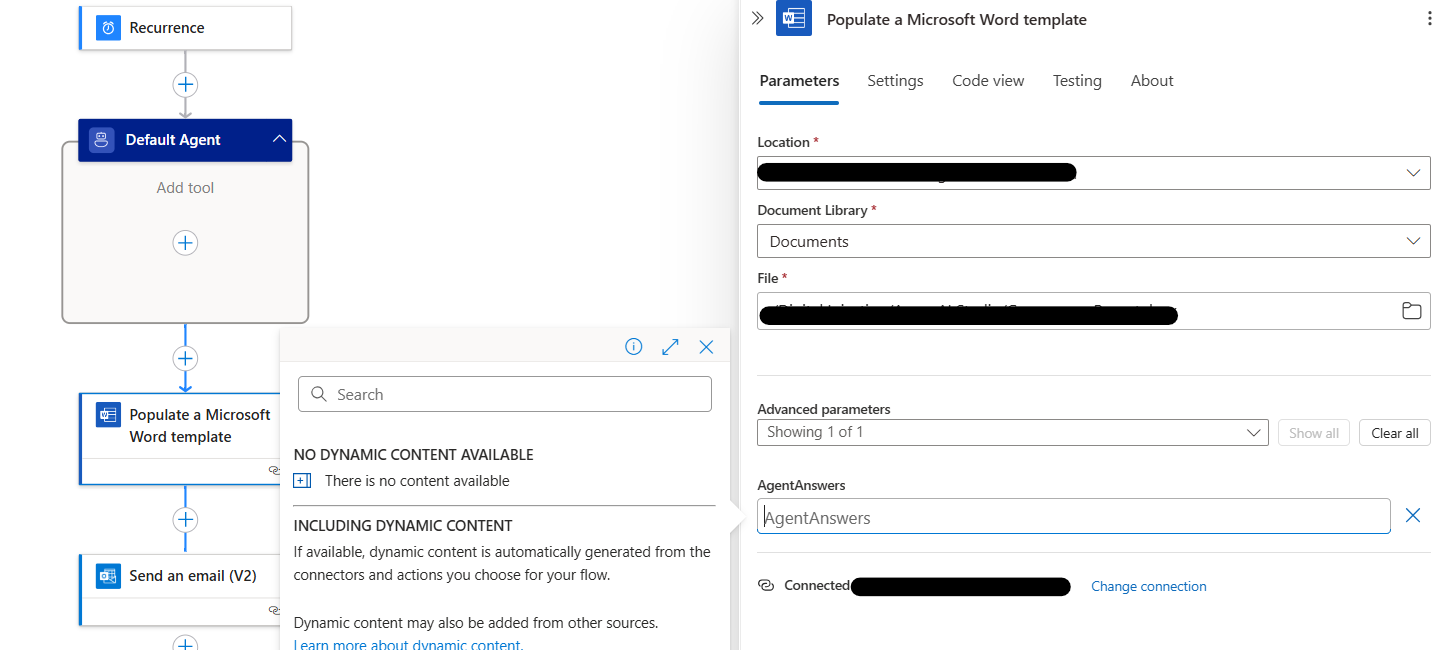Select the Recurrence trigger node

tap(185, 28)
